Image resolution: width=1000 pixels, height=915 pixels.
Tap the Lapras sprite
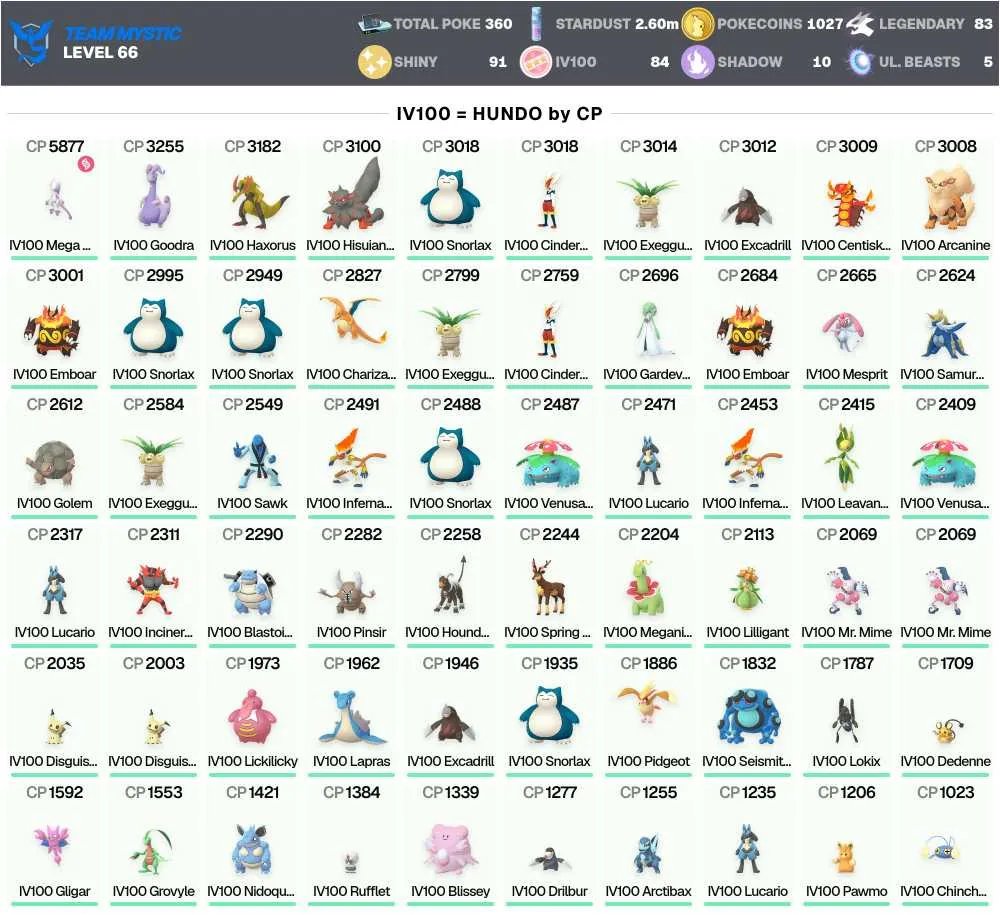tap(352, 717)
